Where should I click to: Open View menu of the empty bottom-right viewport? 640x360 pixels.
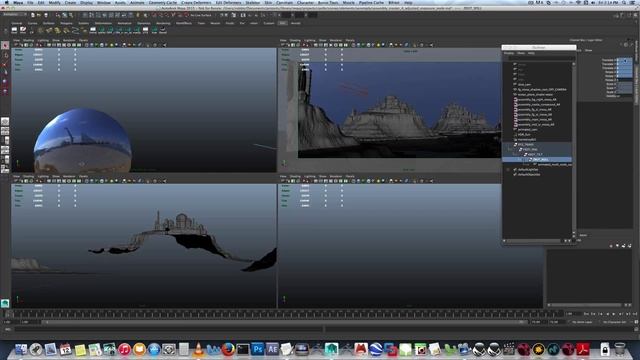tap(283, 176)
